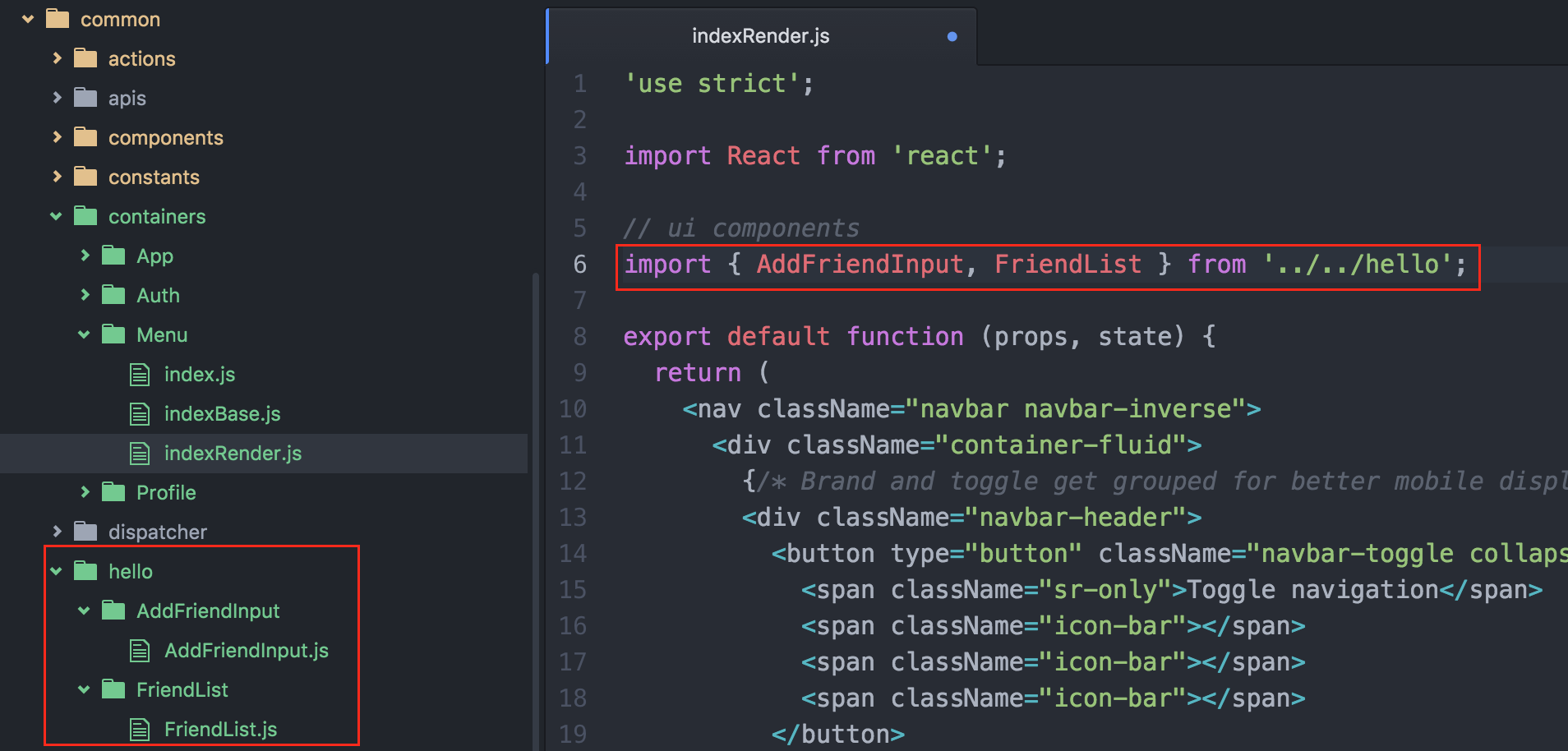Click the components folder icon
Image resolution: width=1568 pixels, height=751 pixels.
[x=85, y=136]
